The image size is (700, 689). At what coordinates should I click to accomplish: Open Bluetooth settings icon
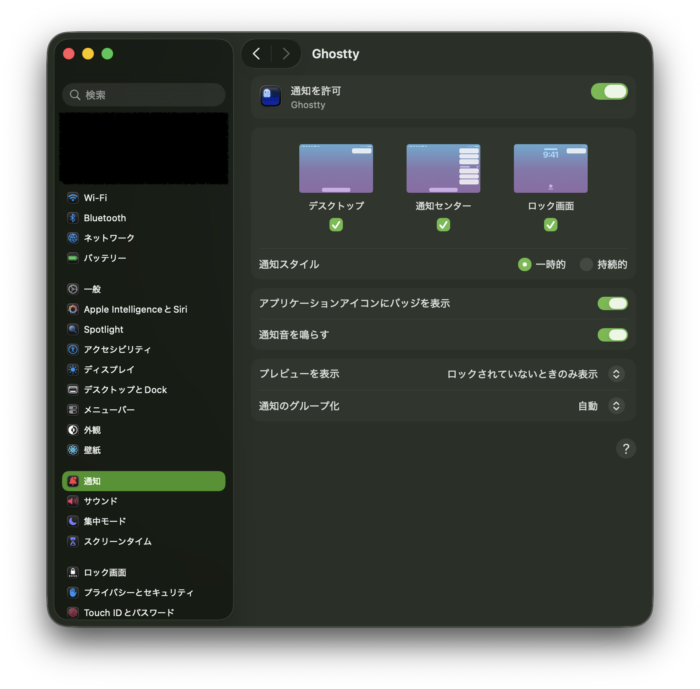pos(73,218)
